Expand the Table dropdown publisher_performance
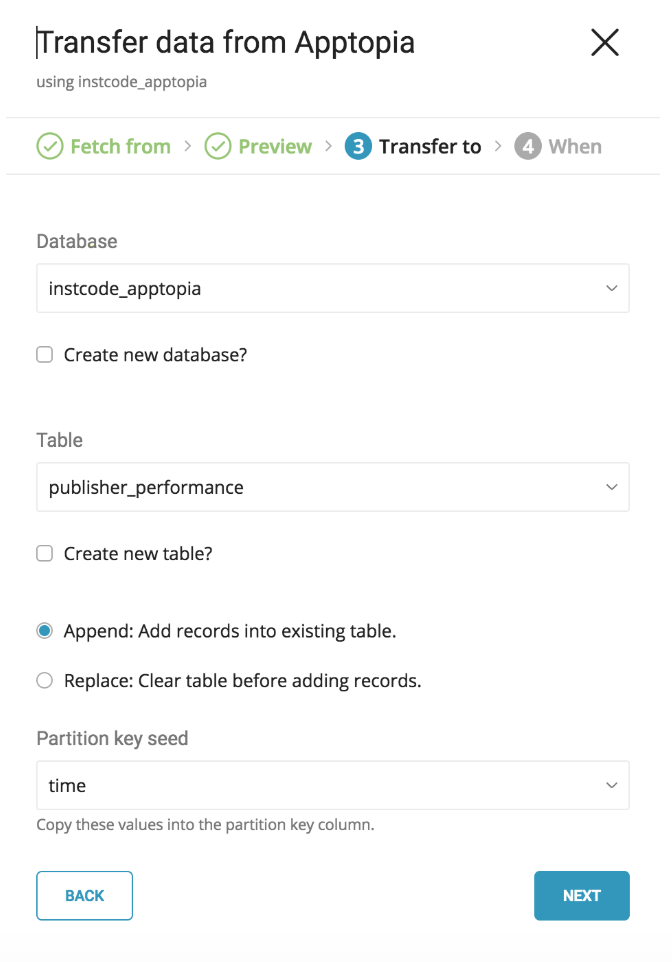Viewport: 672px width, 962px height. [332, 488]
